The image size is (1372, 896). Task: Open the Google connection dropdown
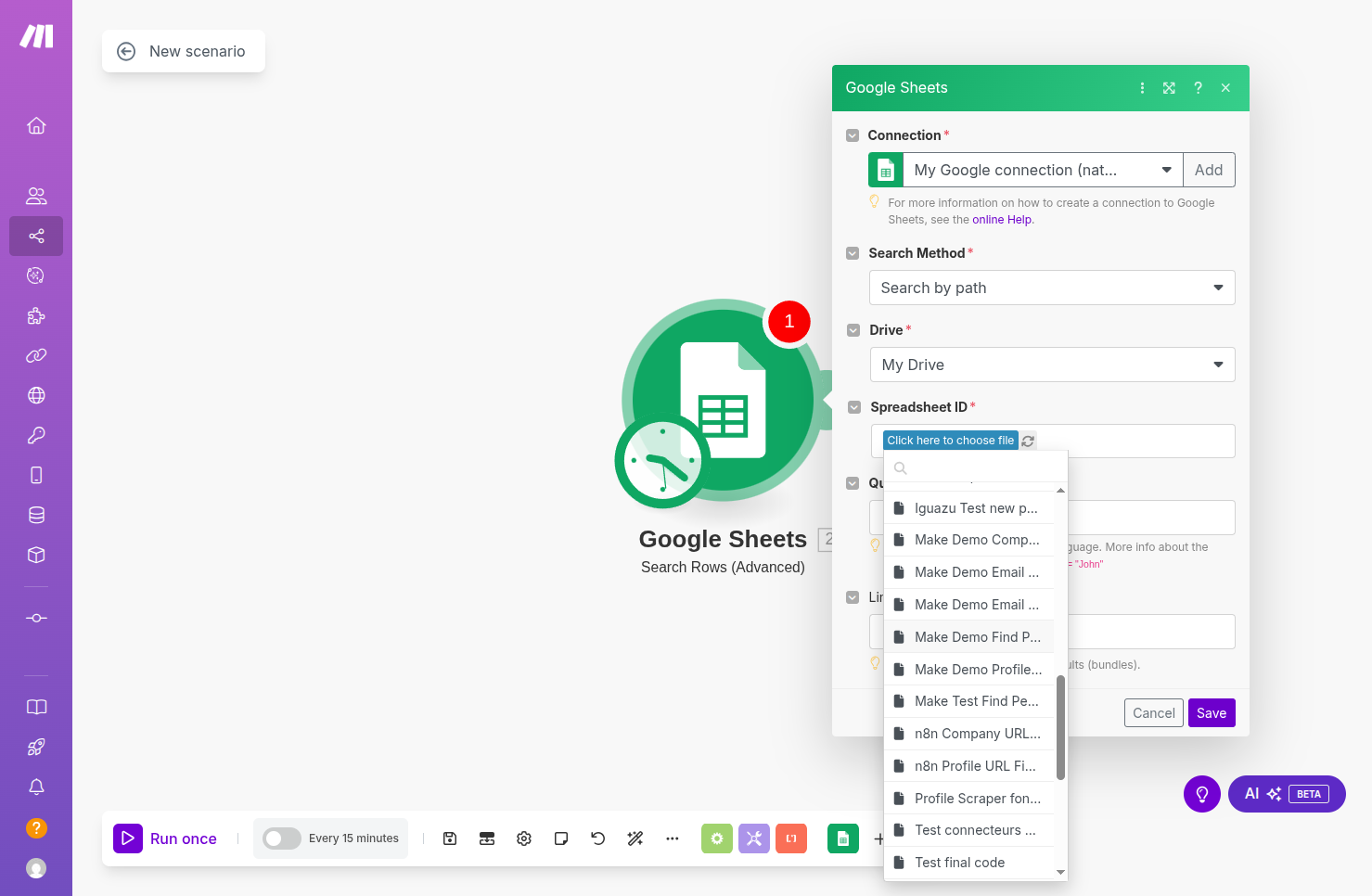[x=1043, y=170]
